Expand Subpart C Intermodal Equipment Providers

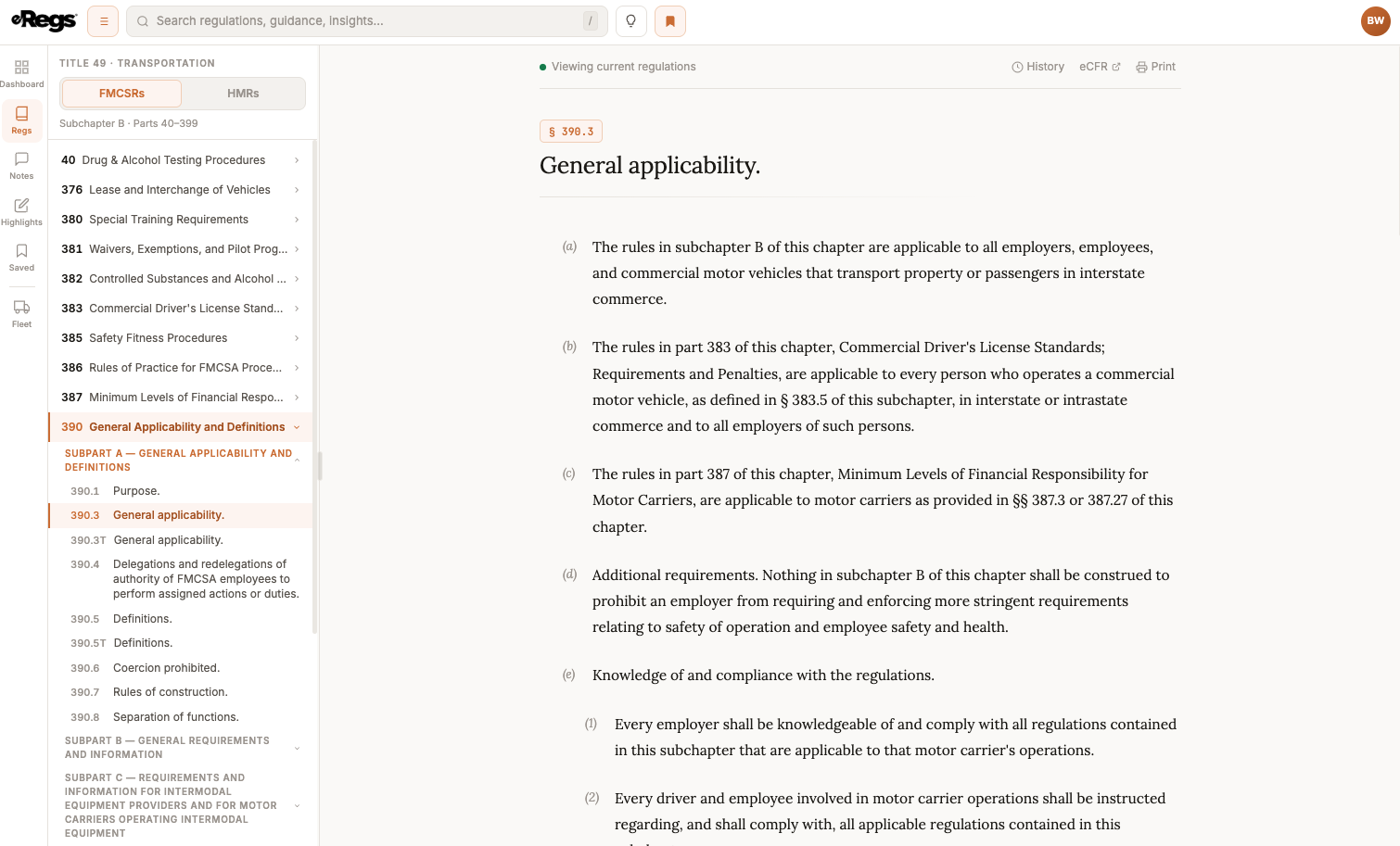[180, 805]
